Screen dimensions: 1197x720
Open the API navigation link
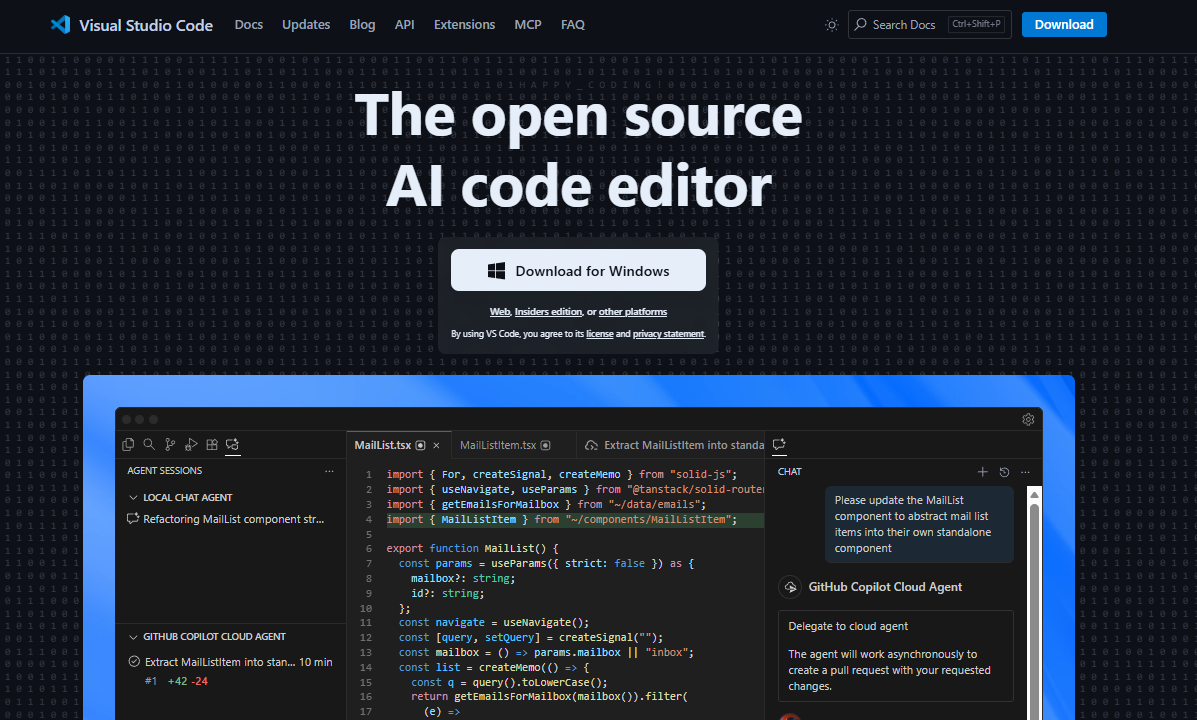(x=405, y=24)
